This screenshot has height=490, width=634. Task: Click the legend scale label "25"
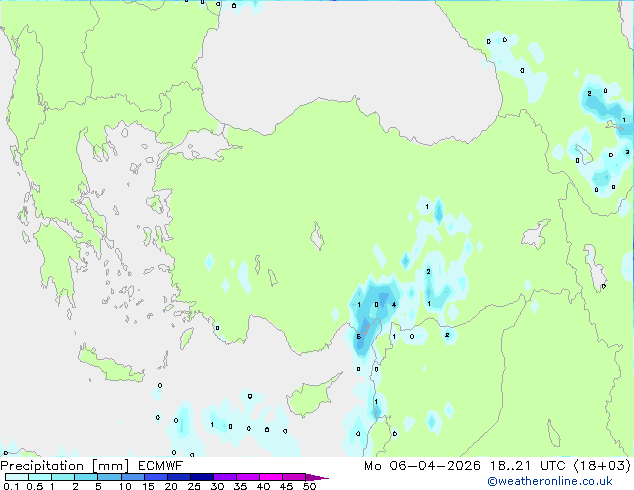click(x=194, y=486)
